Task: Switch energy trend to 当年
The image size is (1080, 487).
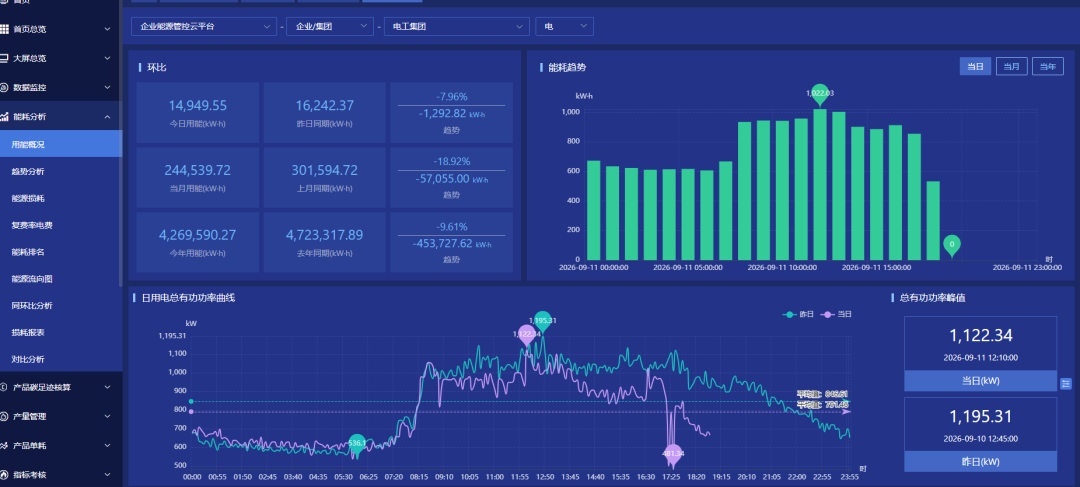Action: [x=1048, y=66]
